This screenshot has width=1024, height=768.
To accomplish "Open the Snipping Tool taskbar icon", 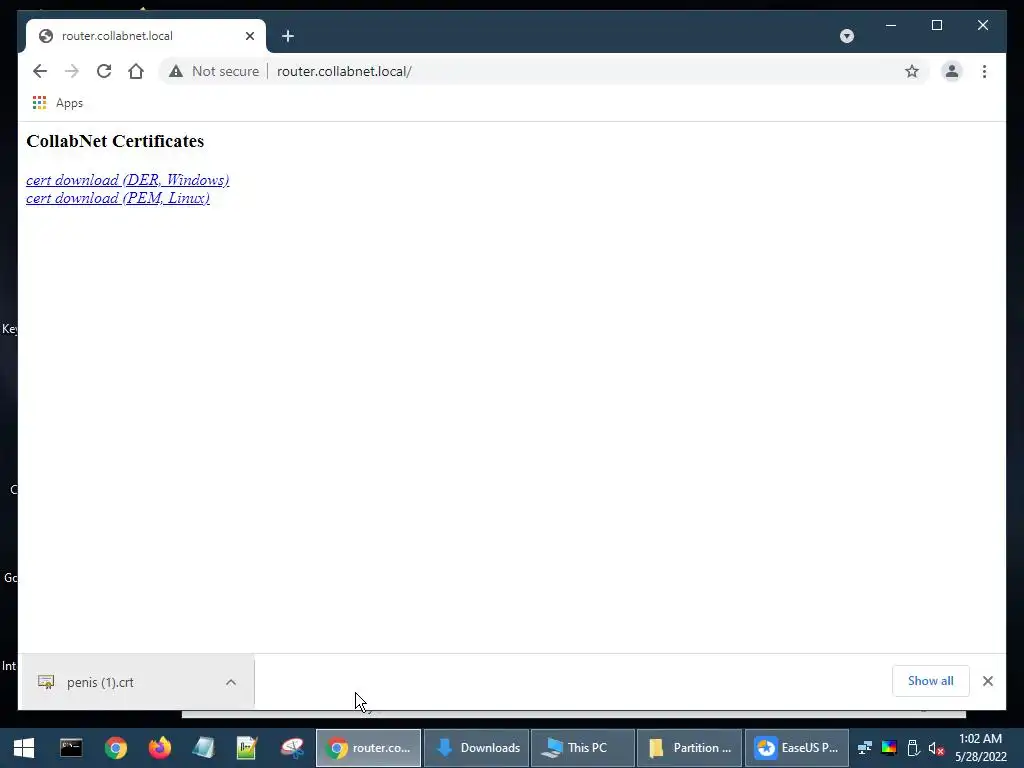I will click(x=292, y=748).
